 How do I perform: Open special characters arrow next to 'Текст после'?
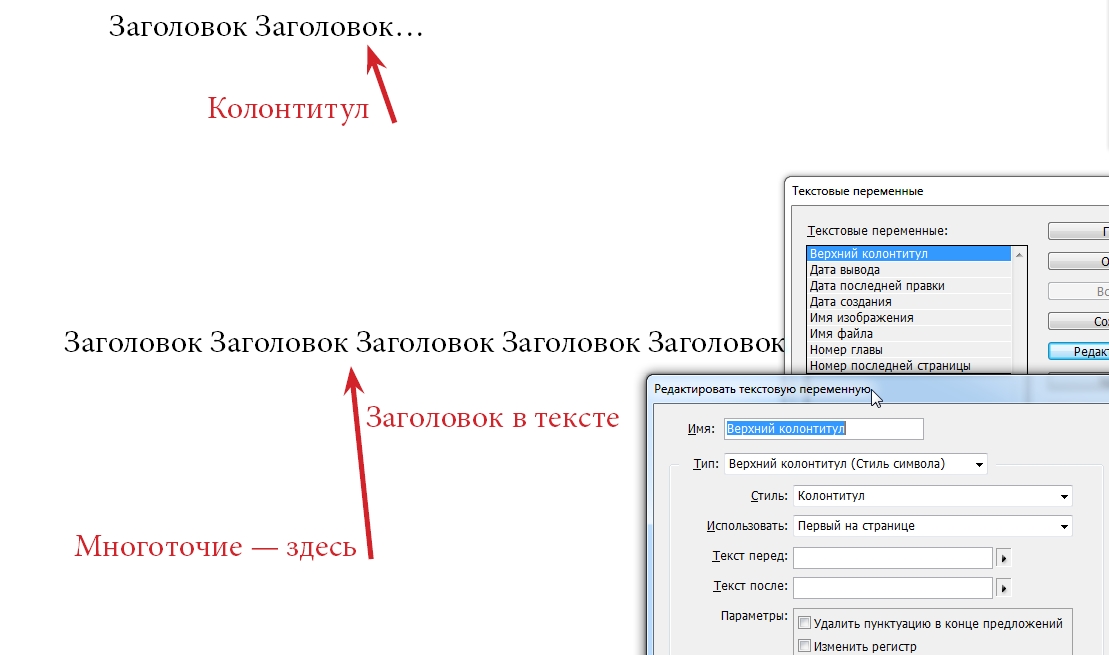(x=1004, y=588)
